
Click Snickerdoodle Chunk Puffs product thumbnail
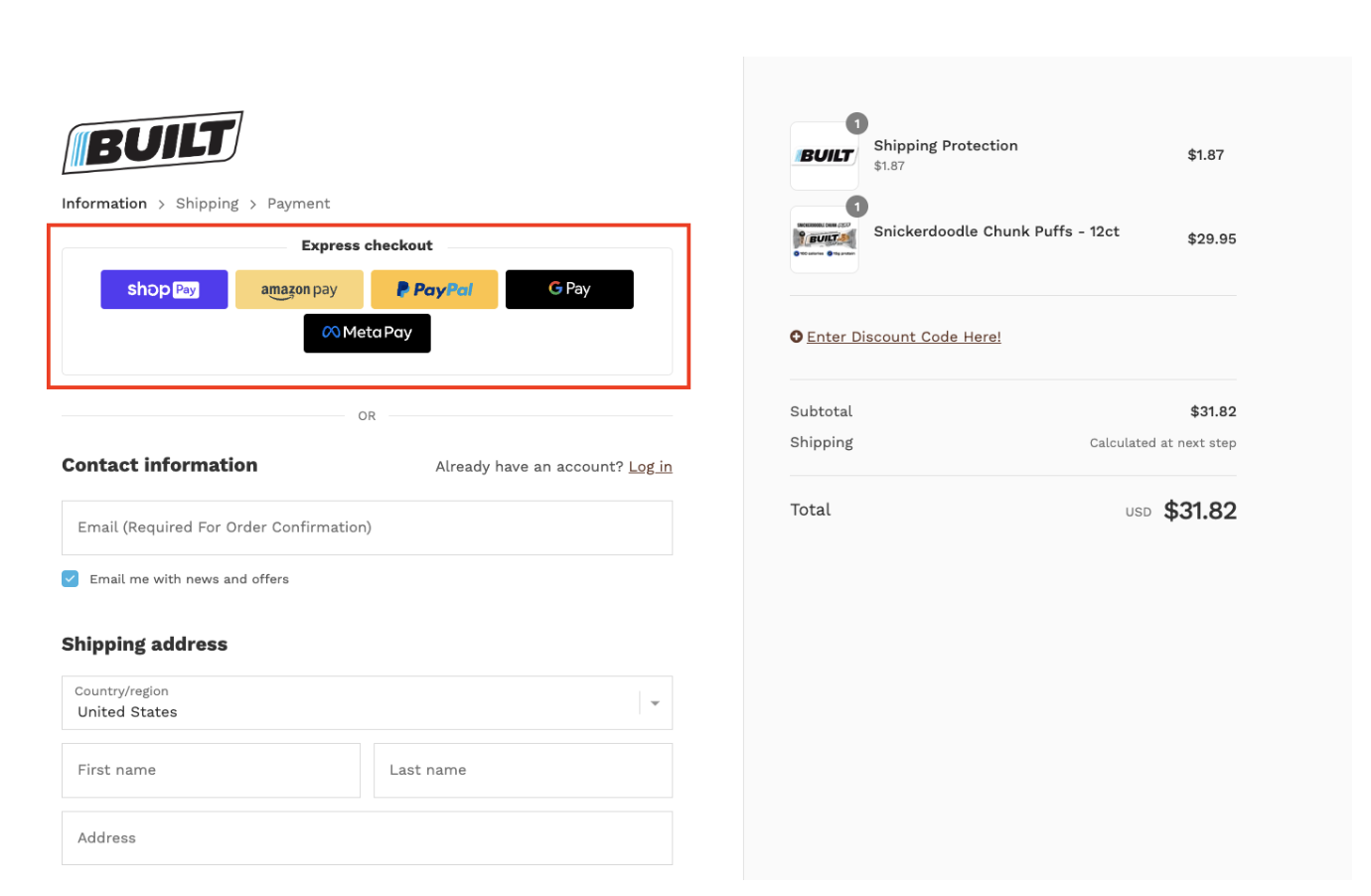[824, 239]
